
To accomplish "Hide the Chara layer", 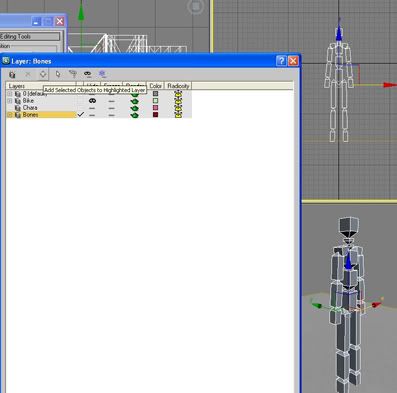I will (x=92, y=108).
